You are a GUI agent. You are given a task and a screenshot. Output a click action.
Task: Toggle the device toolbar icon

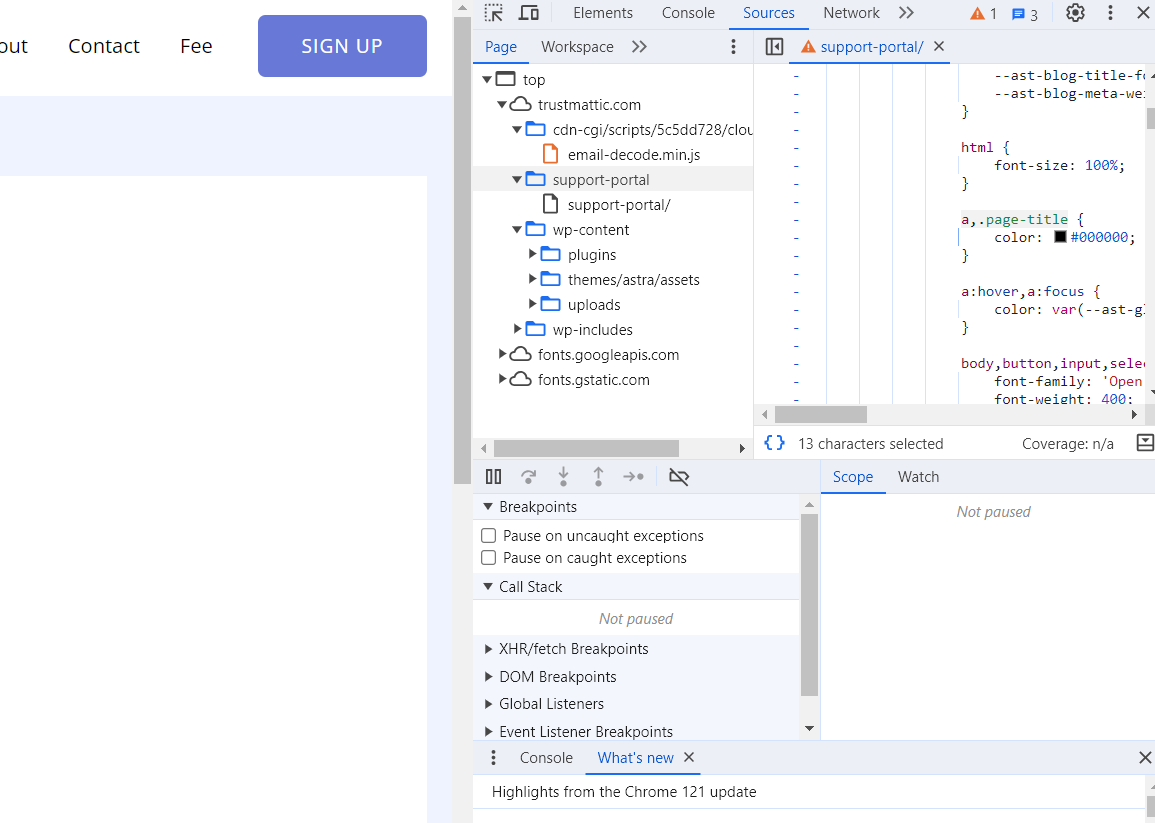click(529, 13)
